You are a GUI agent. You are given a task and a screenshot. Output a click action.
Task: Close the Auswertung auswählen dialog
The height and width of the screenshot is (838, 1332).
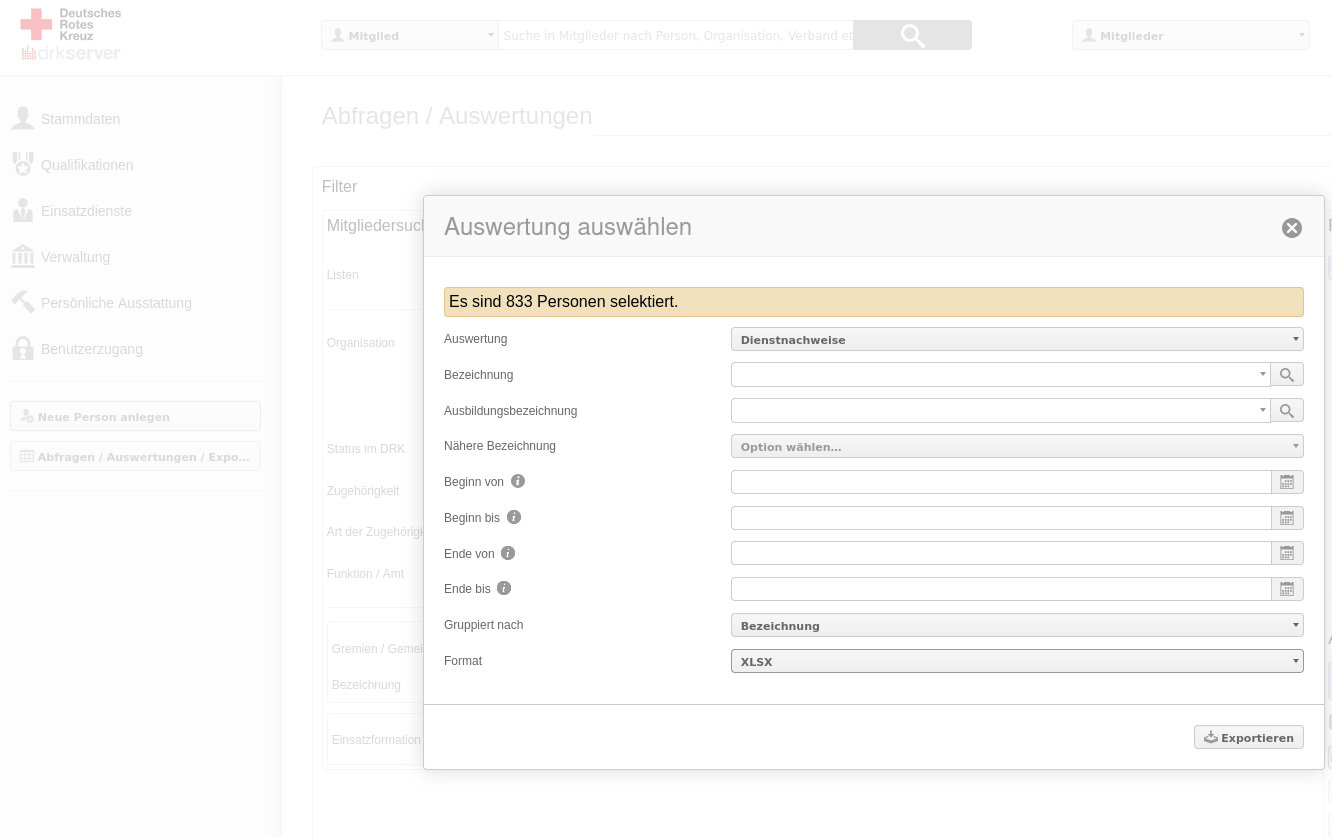click(x=1292, y=228)
